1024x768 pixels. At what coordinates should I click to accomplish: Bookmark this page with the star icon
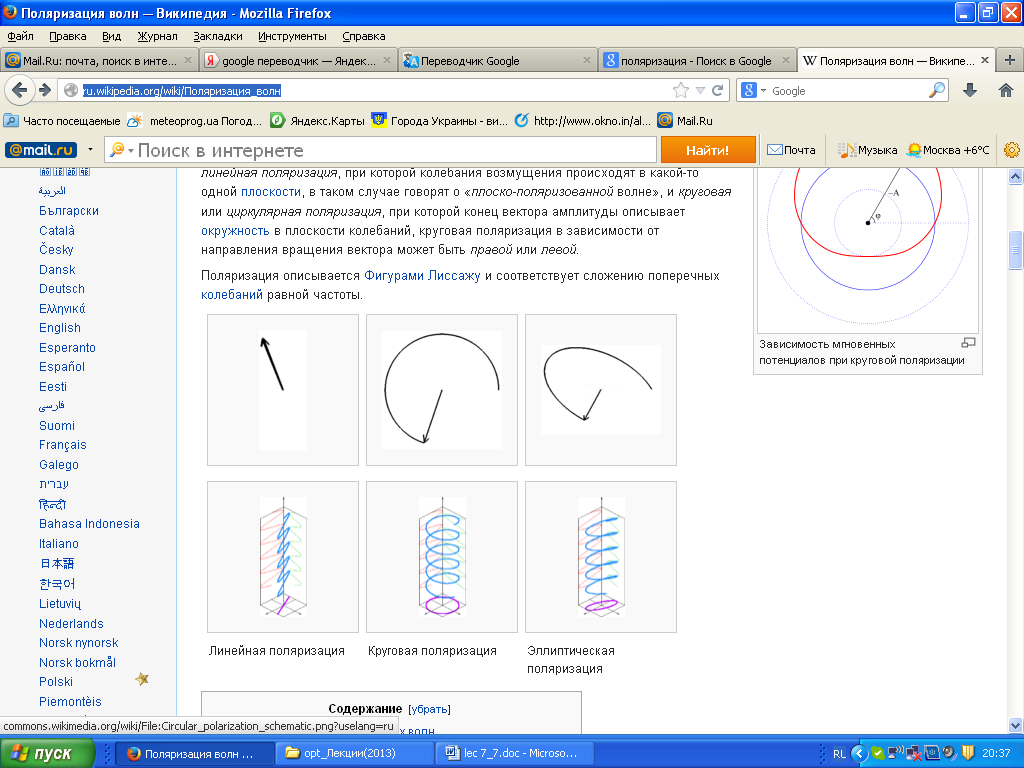pyautogui.click(x=680, y=90)
